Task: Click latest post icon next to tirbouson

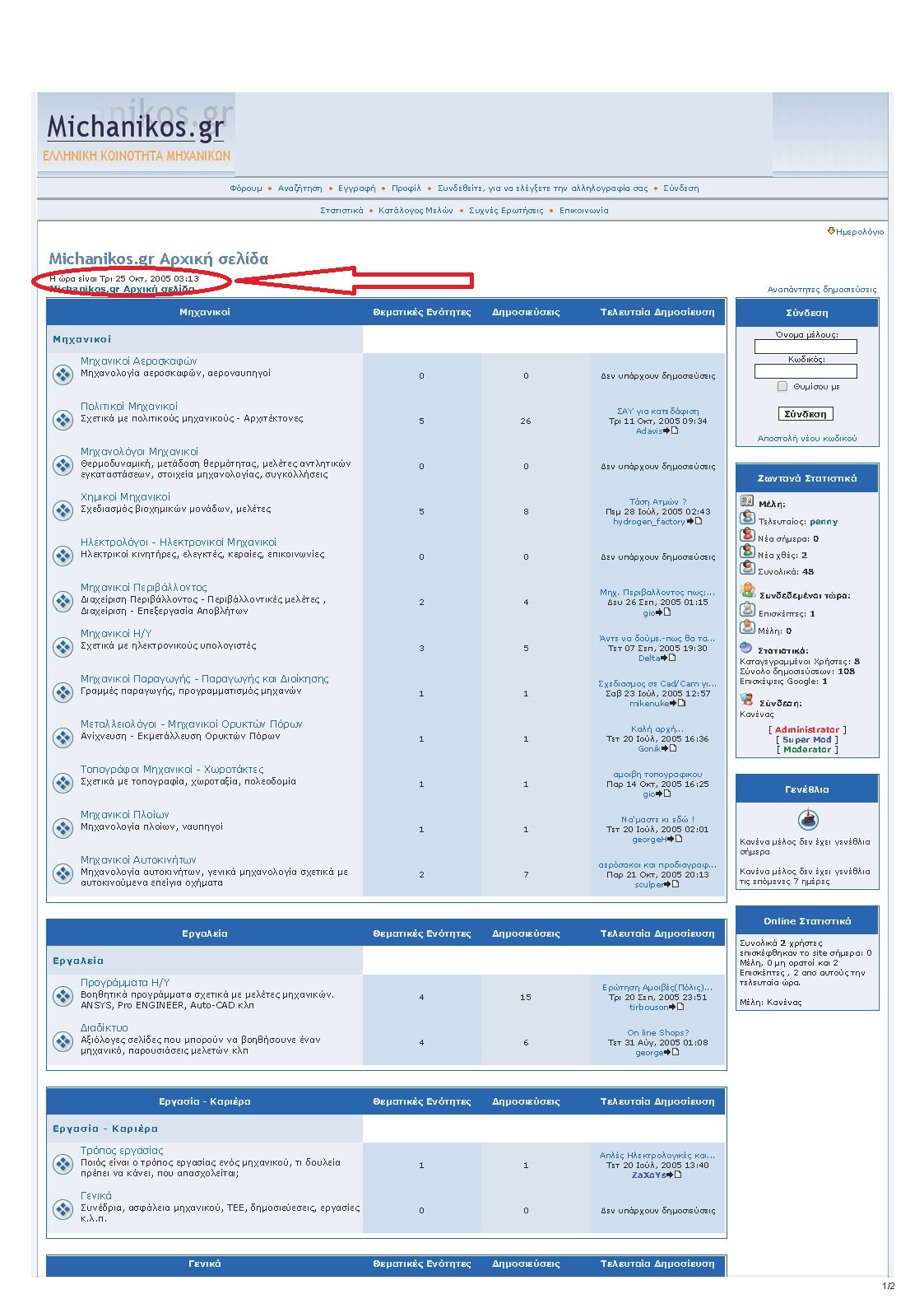Action: click(676, 1007)
